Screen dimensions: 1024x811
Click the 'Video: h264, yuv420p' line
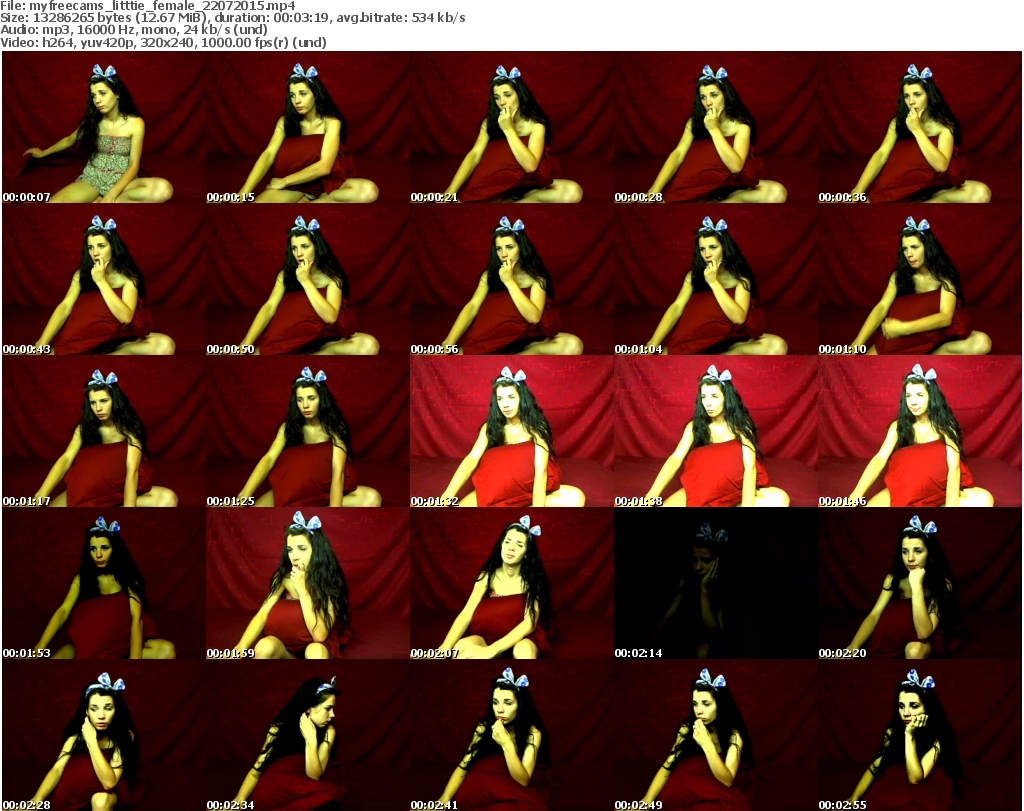(x=163, y=42)
